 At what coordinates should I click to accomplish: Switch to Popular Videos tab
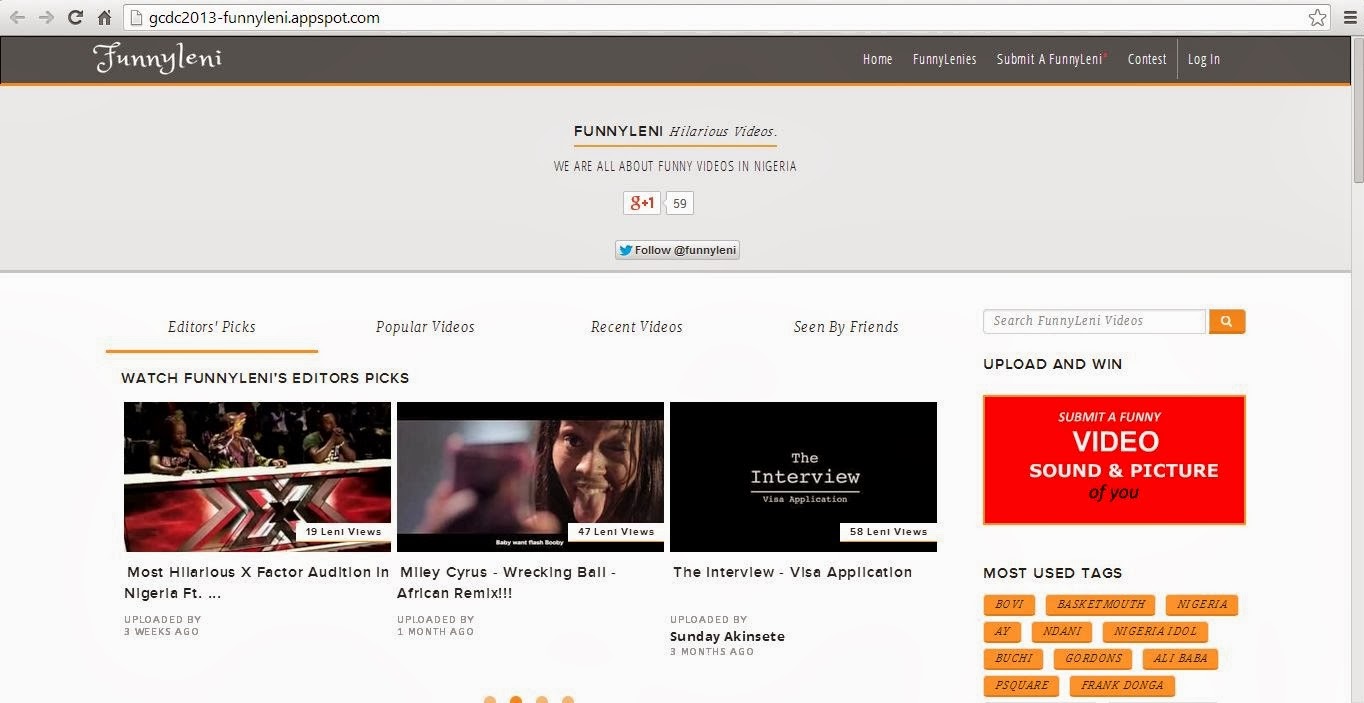425,327
